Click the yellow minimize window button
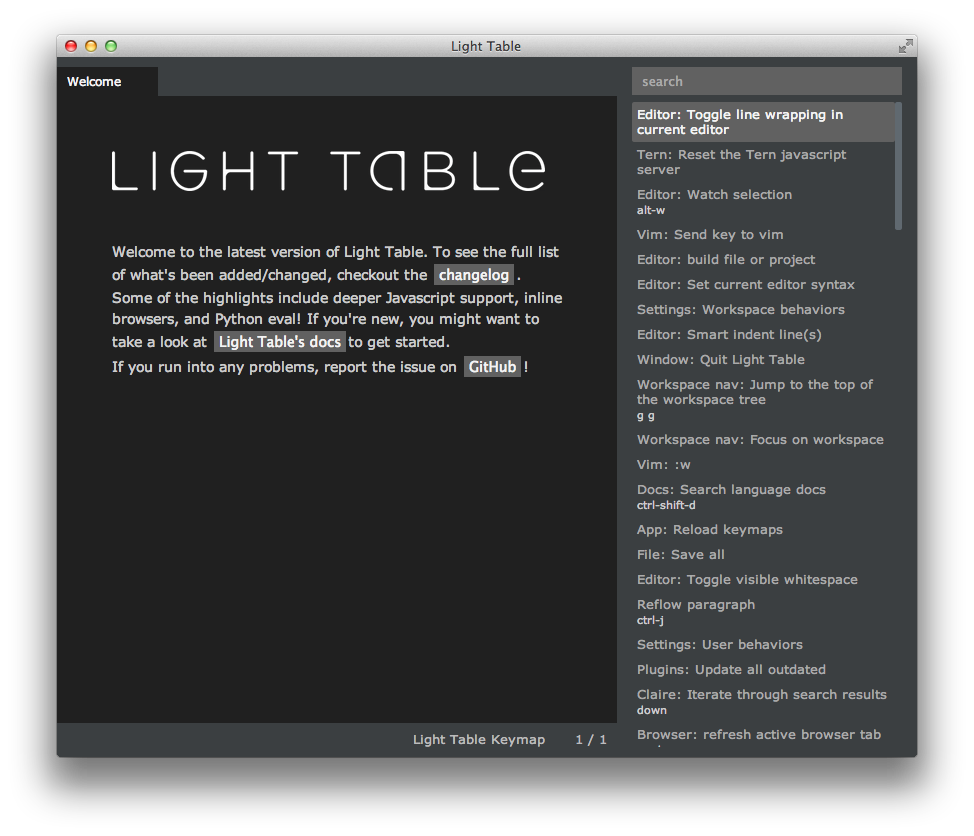 pyautogui.click(x=91, y=46)
